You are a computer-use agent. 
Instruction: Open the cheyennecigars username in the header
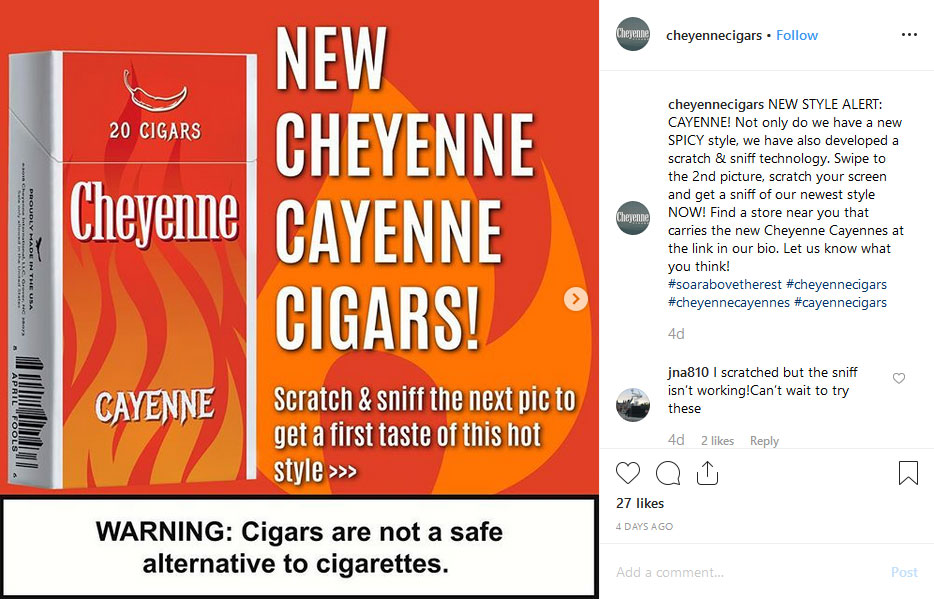714,35
